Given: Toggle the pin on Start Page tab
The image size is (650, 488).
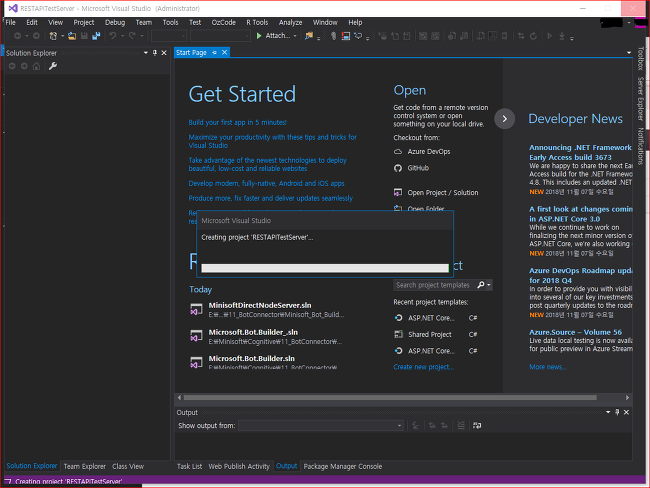Looking at the screenshot, I should 214,52.
